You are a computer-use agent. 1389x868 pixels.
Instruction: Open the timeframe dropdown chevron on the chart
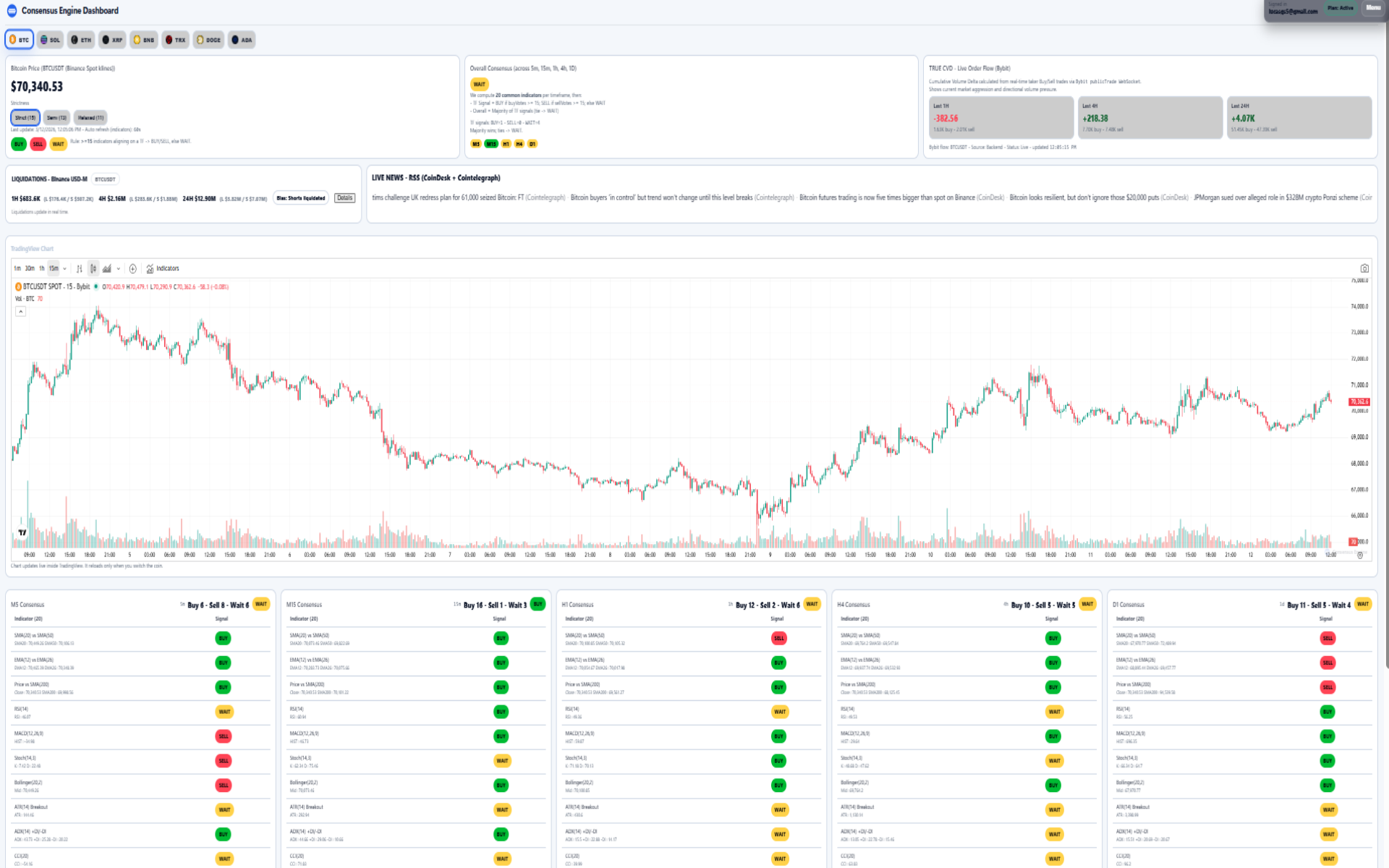pyautogui.click(x=64, y=268)
